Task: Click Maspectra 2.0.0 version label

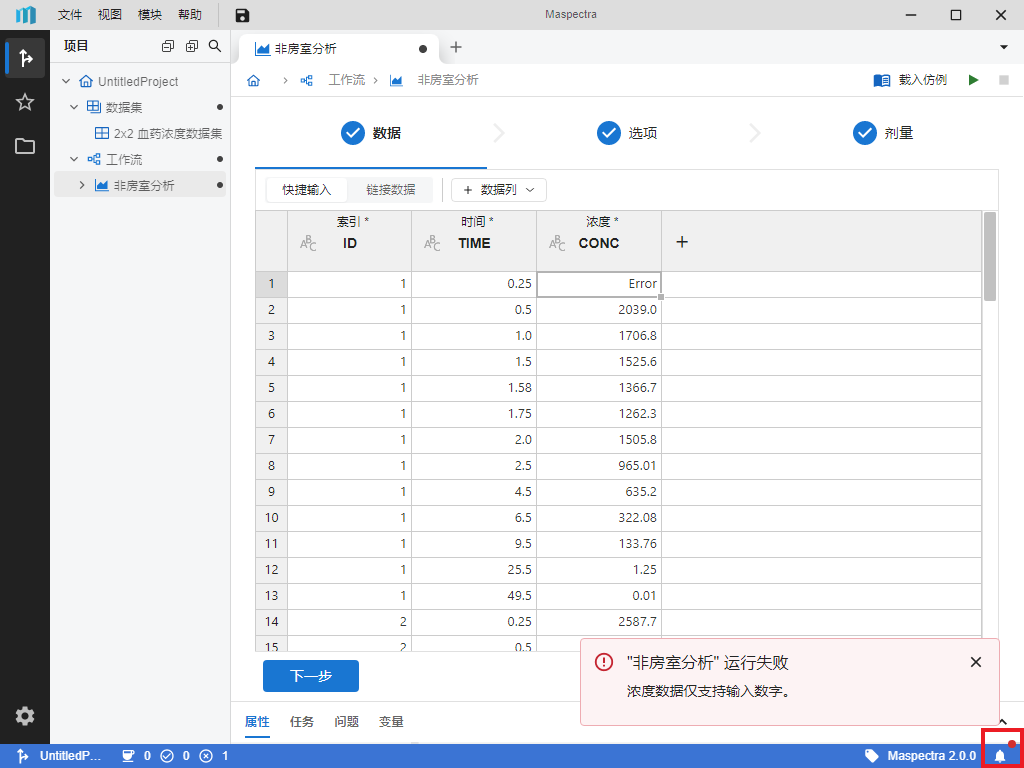Action: (932, 756)
